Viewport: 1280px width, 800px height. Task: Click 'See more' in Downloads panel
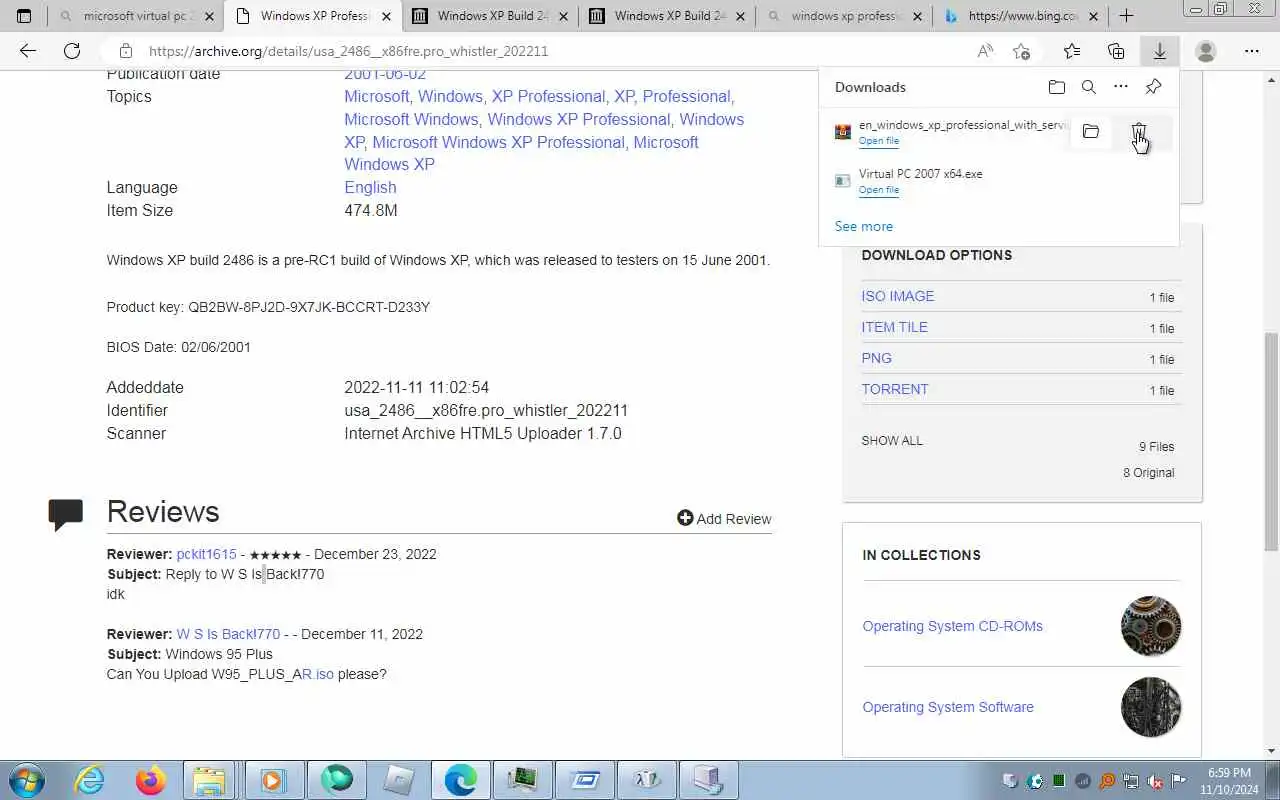tap(864, 226)
